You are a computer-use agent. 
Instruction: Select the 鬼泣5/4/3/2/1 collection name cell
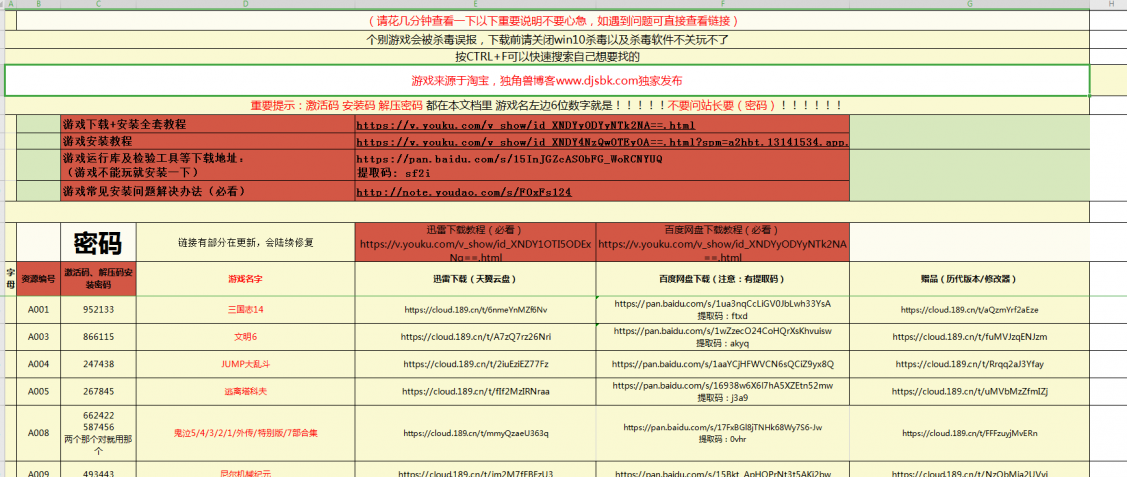[x=245, y=433]
